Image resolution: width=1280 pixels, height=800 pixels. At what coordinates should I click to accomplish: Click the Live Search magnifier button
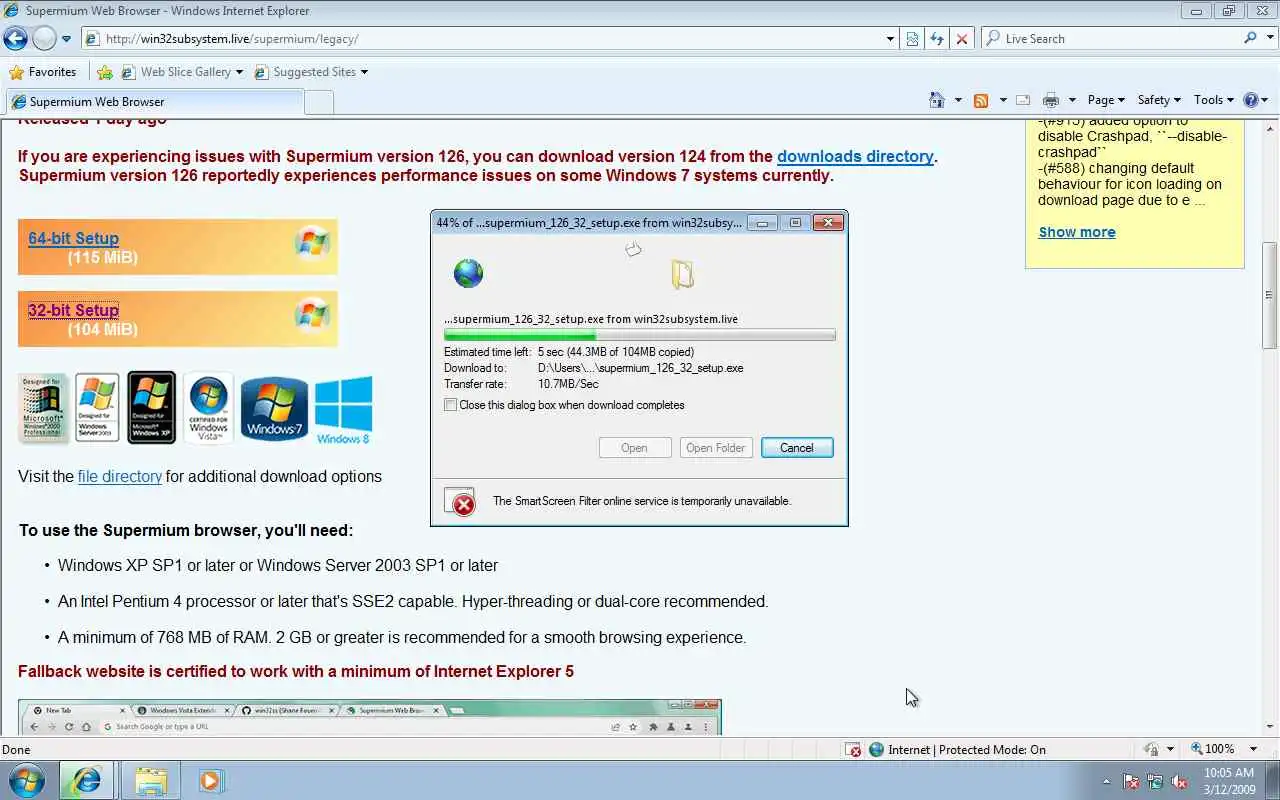[1250, 38]
